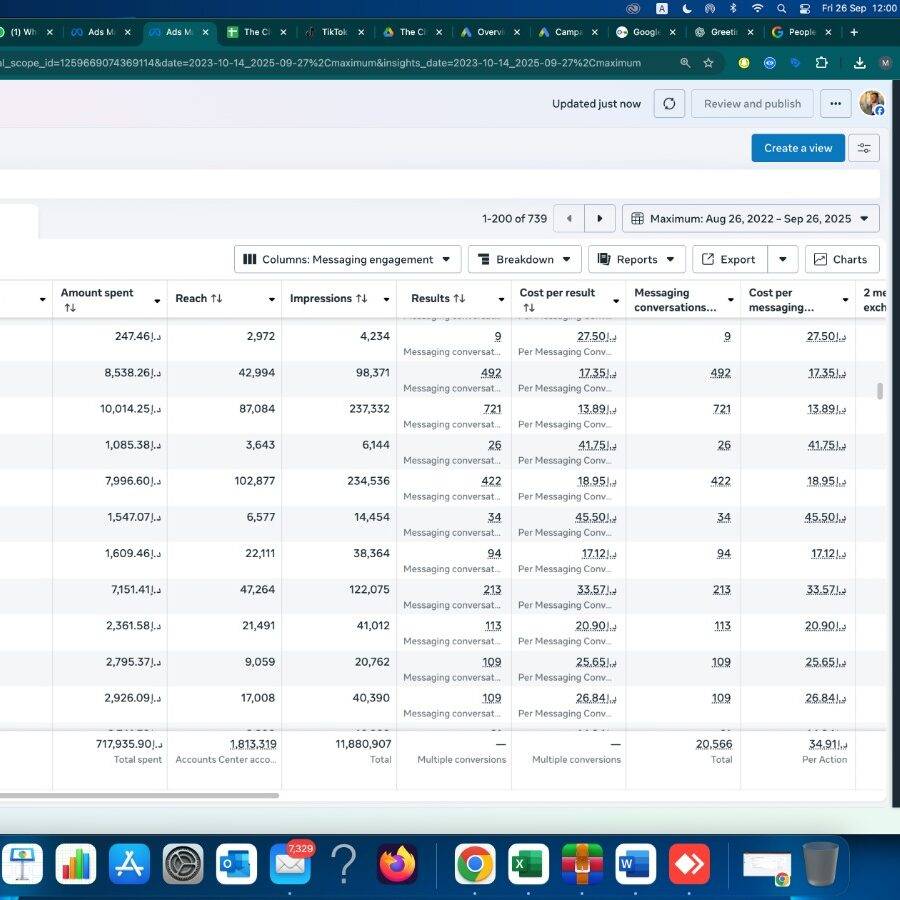Go to next page of results
This screenshot has height=900, width=900.
(599, 218)
